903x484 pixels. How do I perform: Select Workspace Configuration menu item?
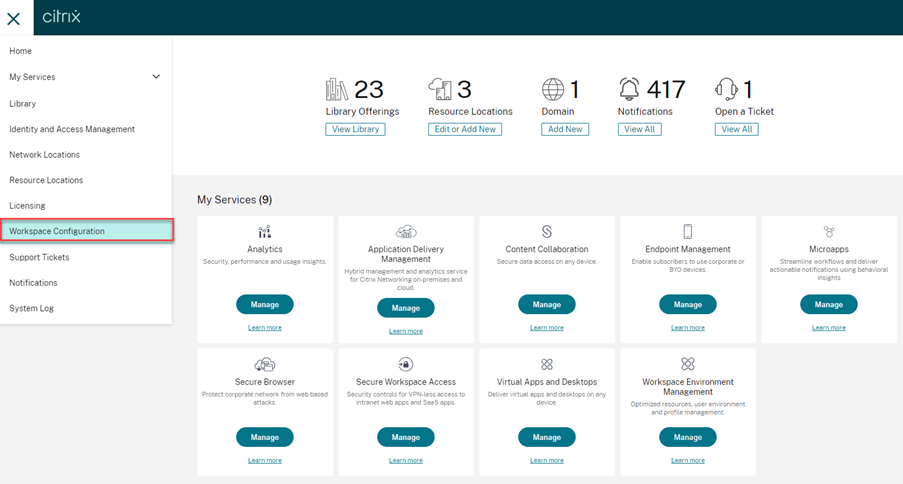(86, 230)
